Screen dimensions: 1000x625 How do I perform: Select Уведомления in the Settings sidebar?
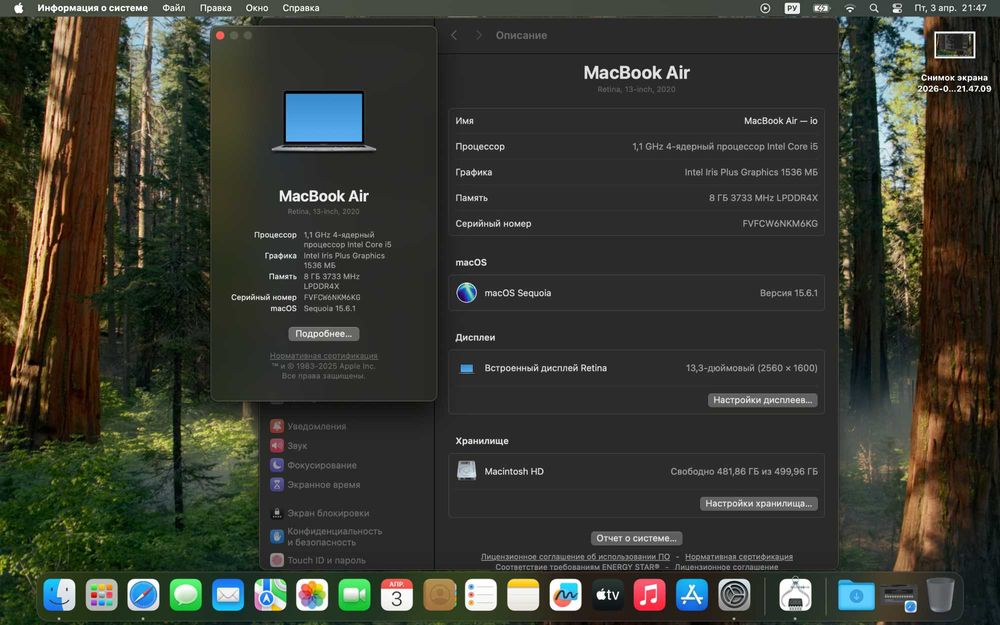coord(346,426)
